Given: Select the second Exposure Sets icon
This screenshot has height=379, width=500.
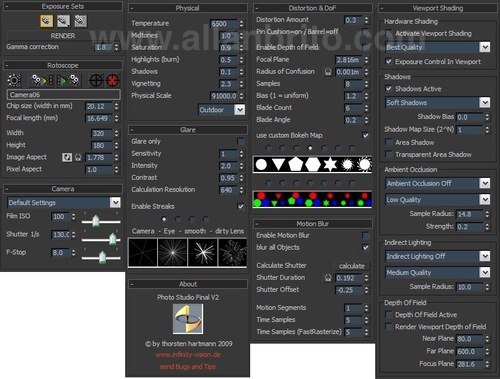Looking at the screenshot, I should 63,21.
